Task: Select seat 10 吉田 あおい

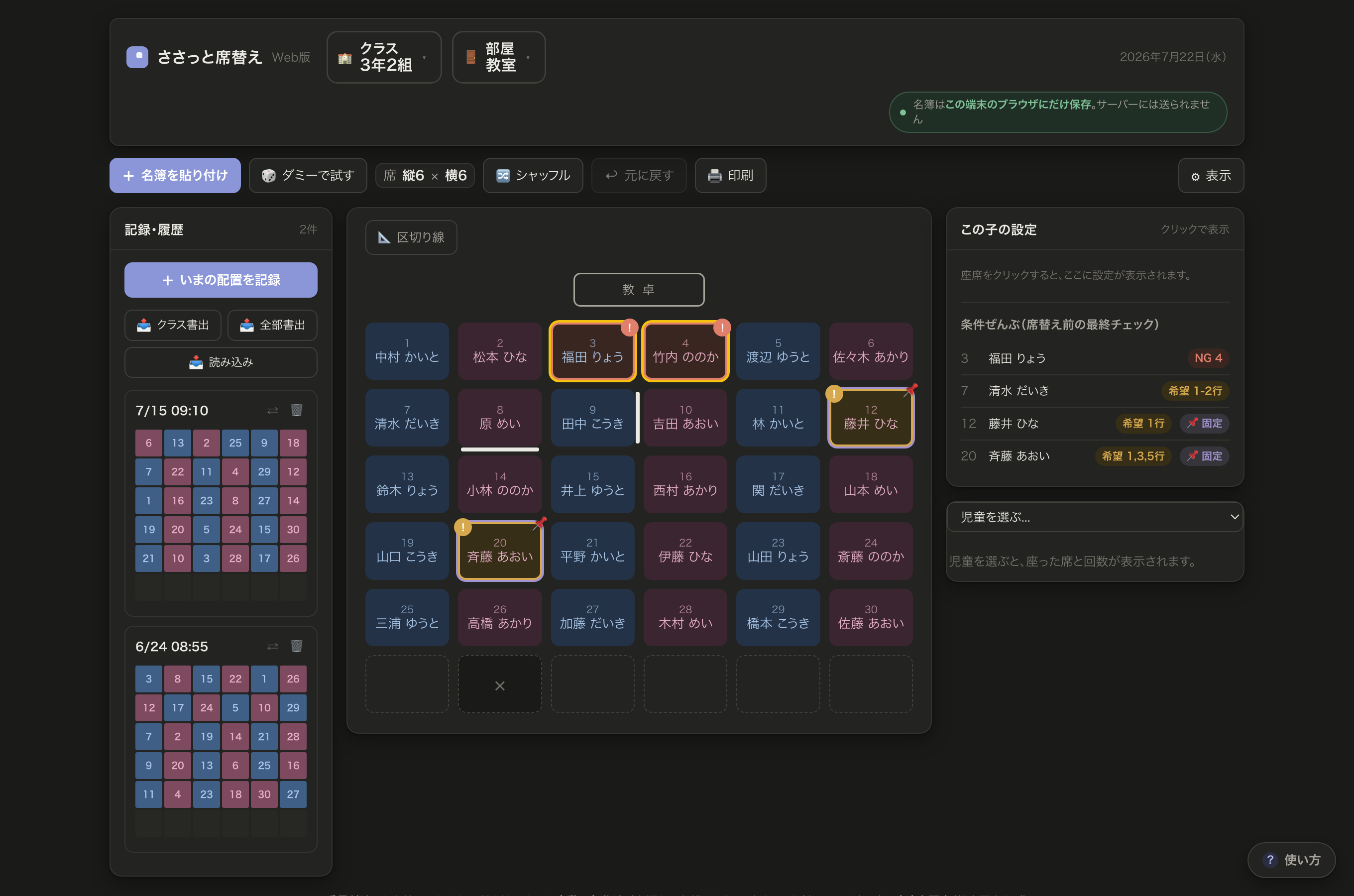Action: 685,418
